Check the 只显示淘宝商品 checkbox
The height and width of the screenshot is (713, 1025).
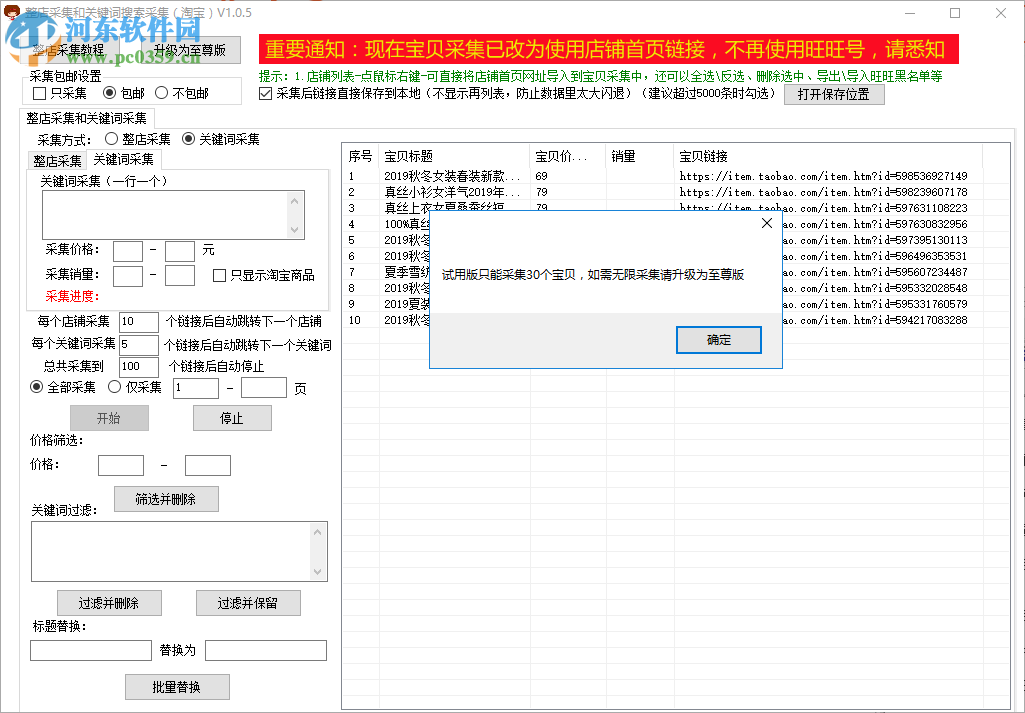218,275
